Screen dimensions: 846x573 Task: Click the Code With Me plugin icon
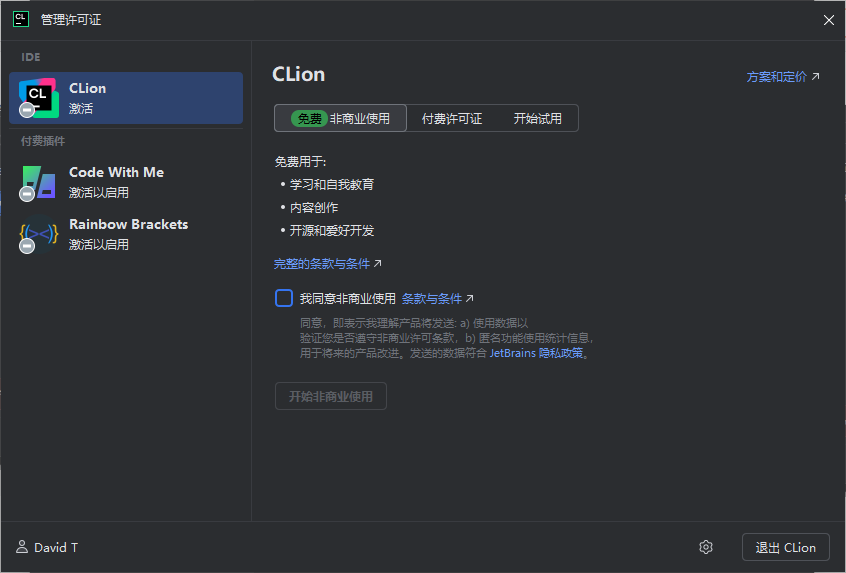[x=38, y=182]
